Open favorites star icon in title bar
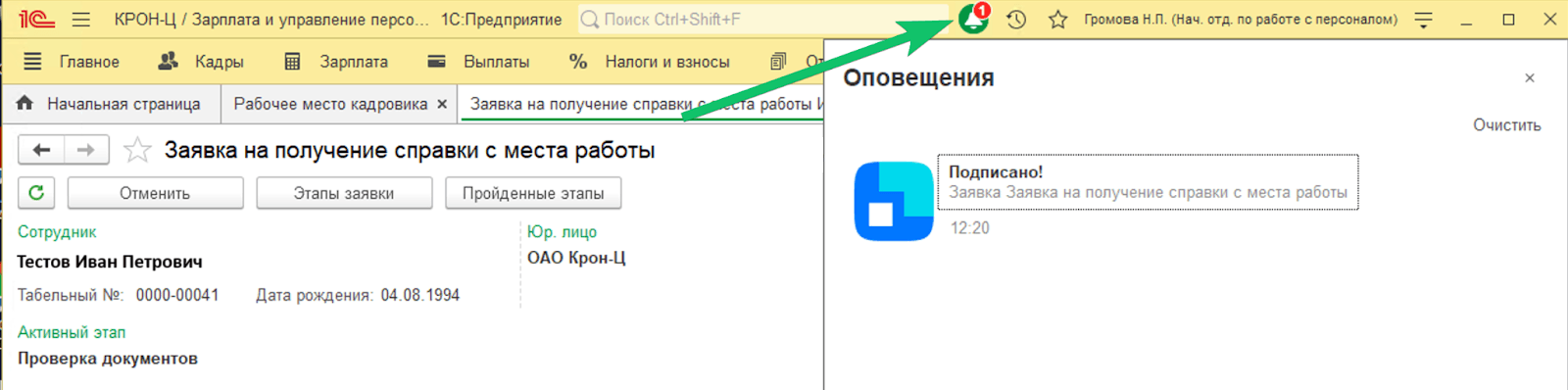The image size is (1568, 390). pyautogui.click(x=1057, y=20)
